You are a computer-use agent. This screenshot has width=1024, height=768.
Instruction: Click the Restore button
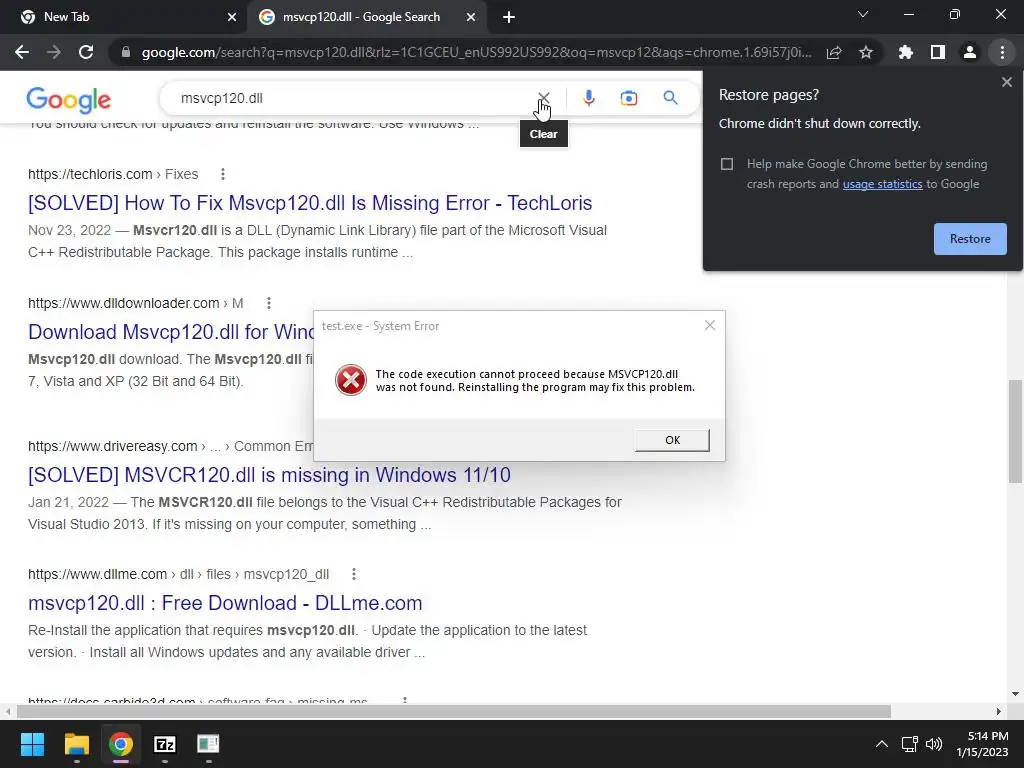coord(970,239)
